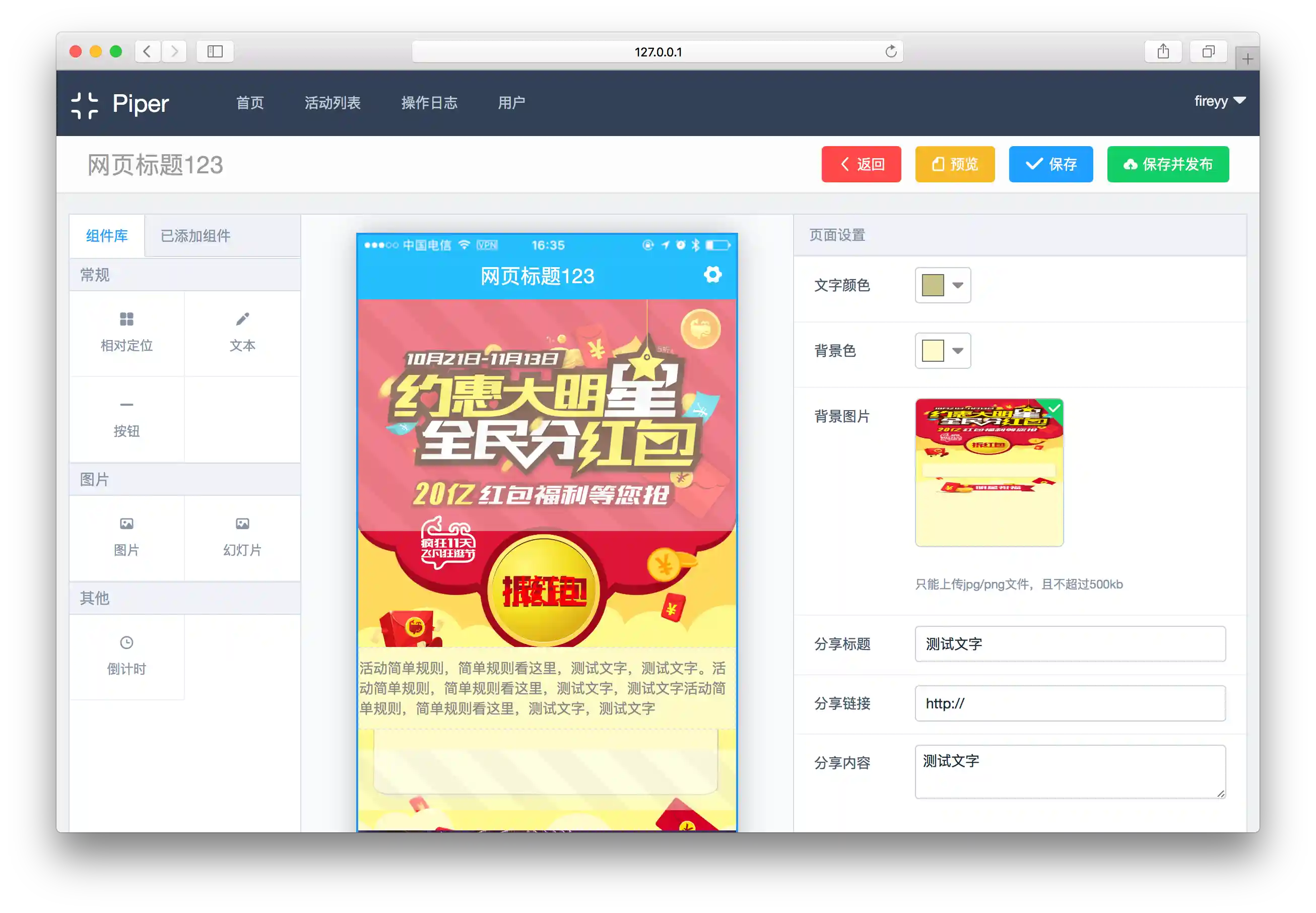The image size is (1316, 913).
Task: Add the 图片 image component
Action: [126, 537]
